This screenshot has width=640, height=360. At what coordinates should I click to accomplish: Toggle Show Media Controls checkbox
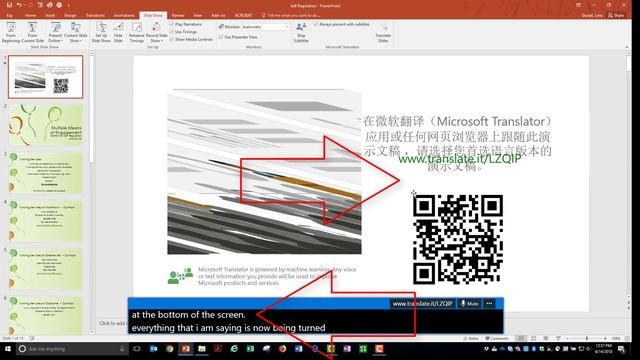[x=172, y=39]
